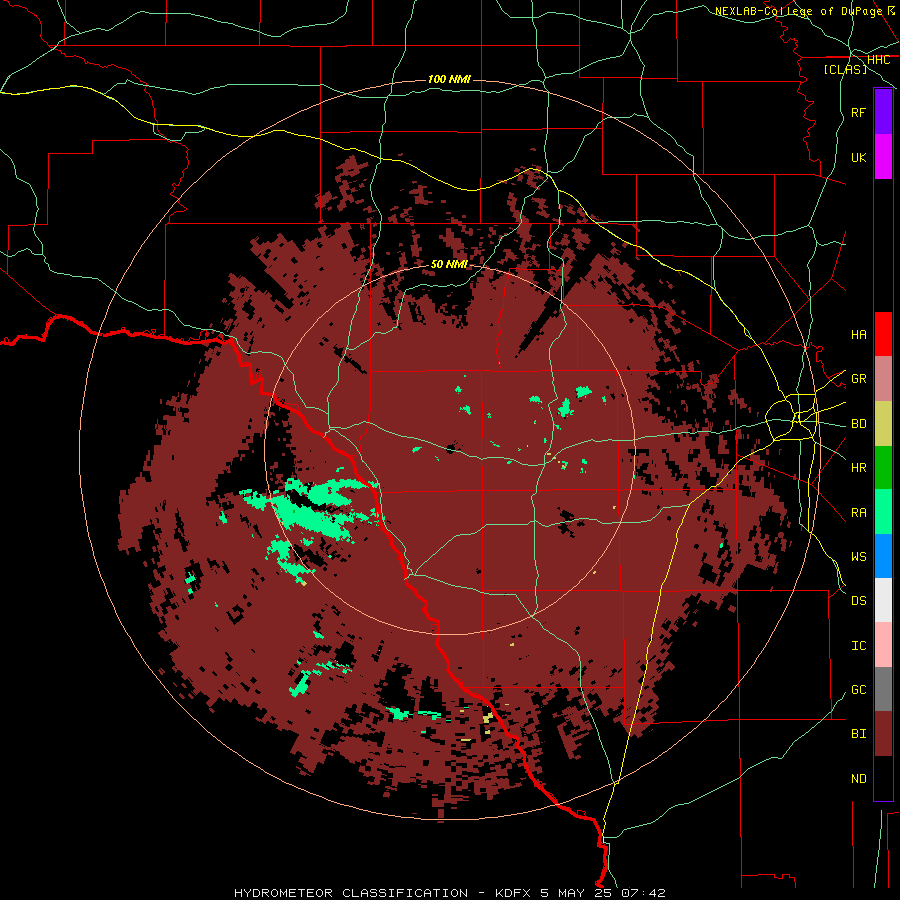Click the 'HHC' product label

[878, 60]
